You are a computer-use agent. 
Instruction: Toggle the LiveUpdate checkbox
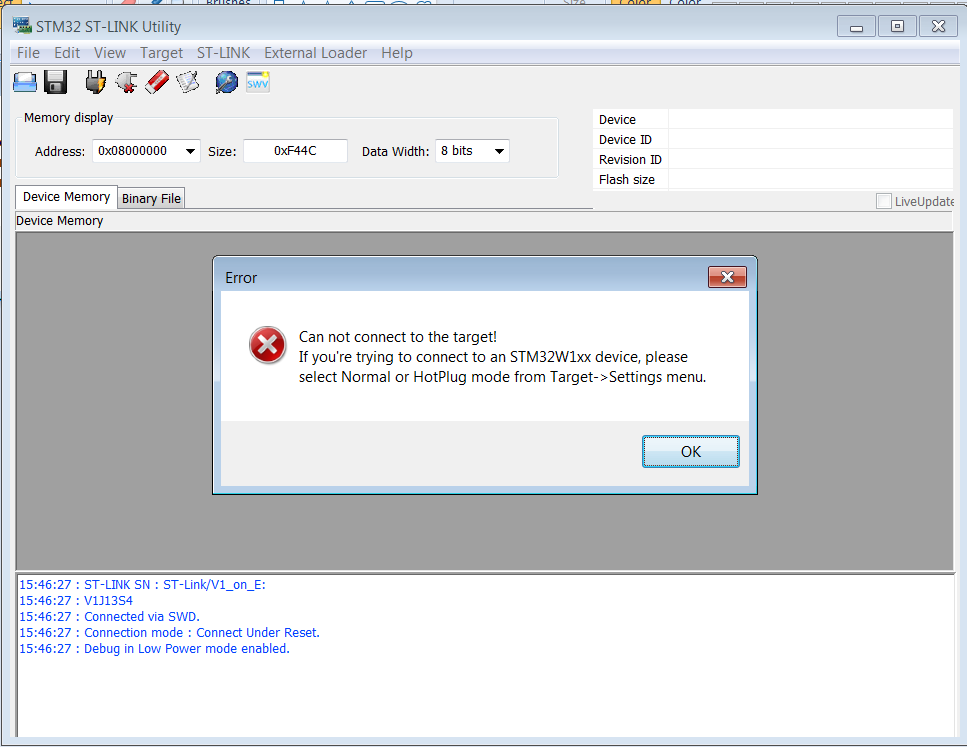[x=884, y=201]
